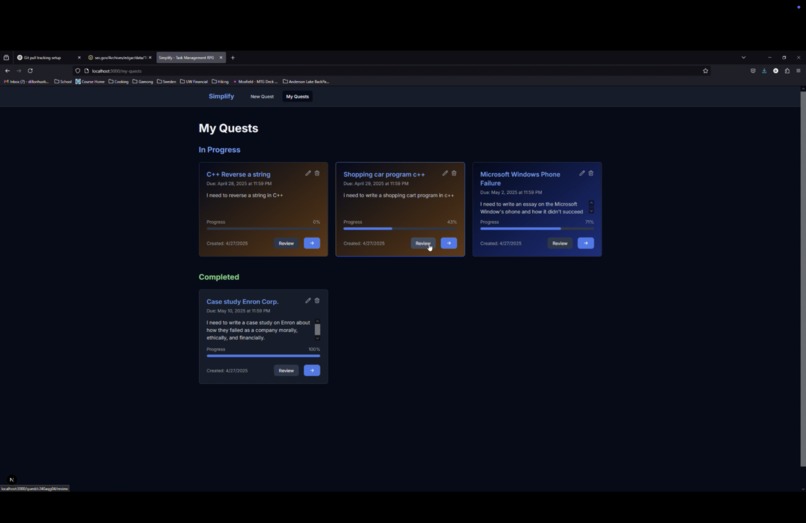Close the Git pull tracking setup tab
Image resolution: width=806 pixels, height=523 pixels.
pos(79,58)
